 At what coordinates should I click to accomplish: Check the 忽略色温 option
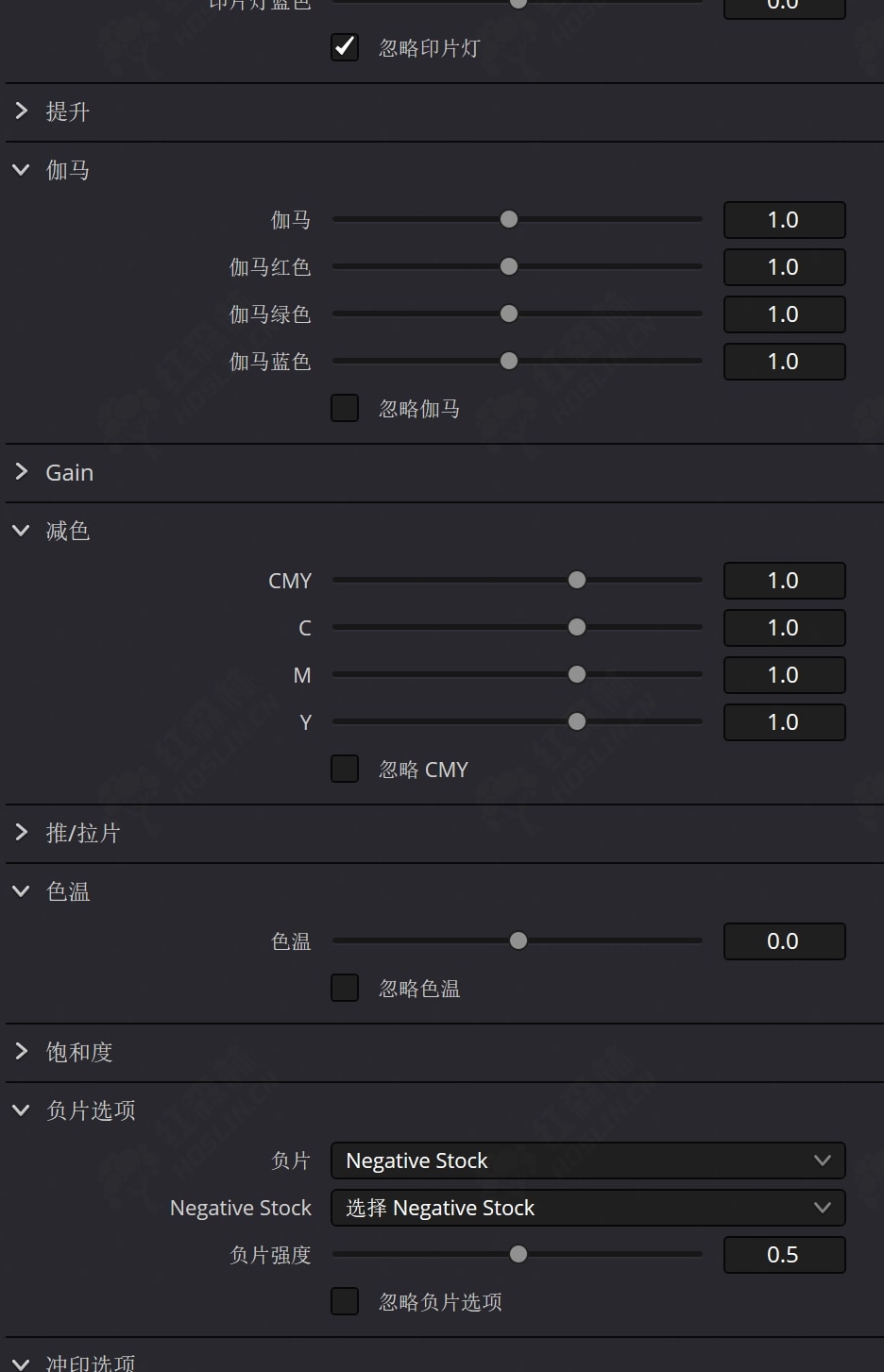click(345, 988)
